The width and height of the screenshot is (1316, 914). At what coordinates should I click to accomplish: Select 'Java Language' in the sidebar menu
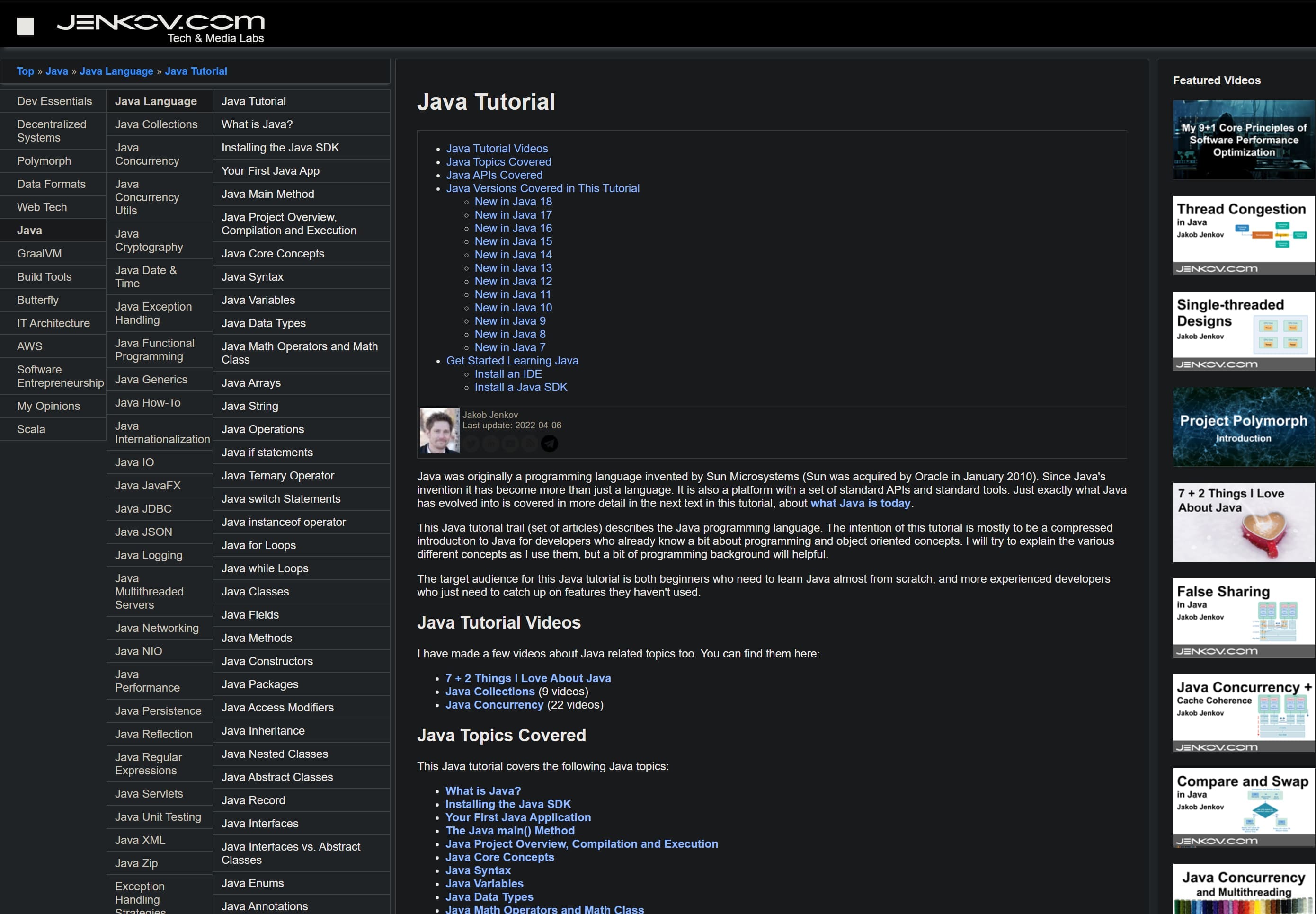click(156, 101)
